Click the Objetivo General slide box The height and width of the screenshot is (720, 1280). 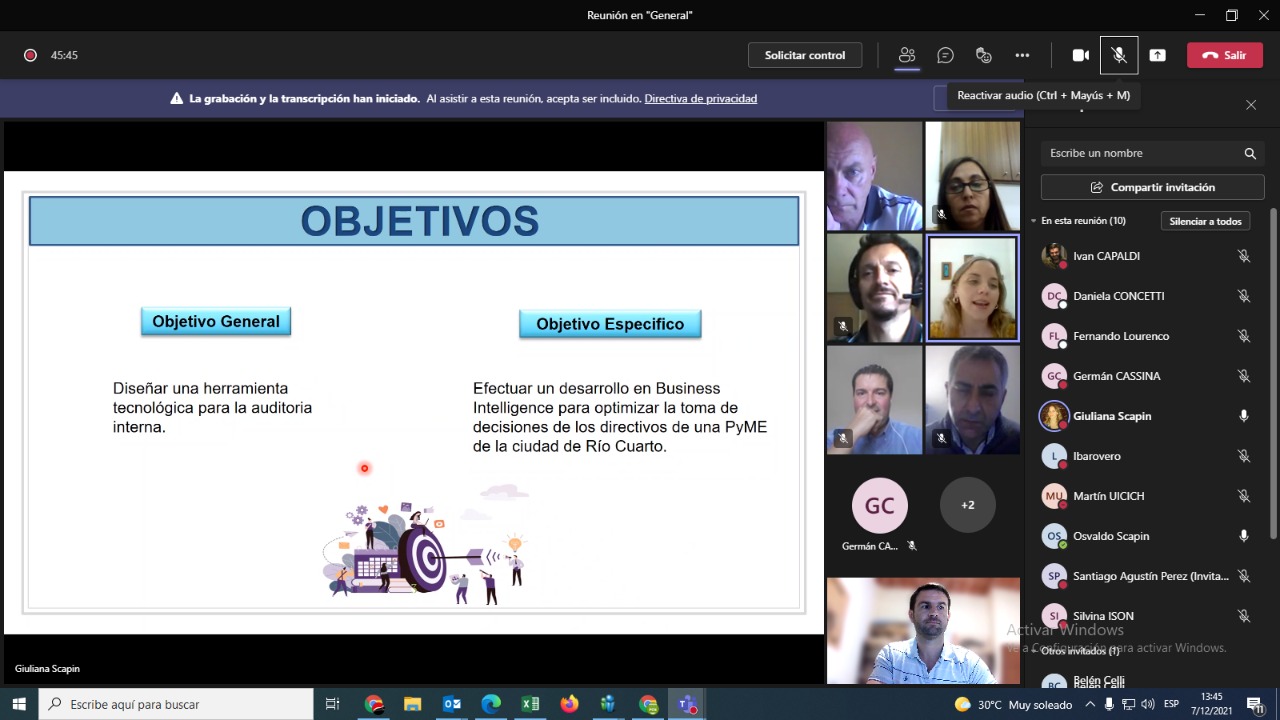tap(216, 322)
